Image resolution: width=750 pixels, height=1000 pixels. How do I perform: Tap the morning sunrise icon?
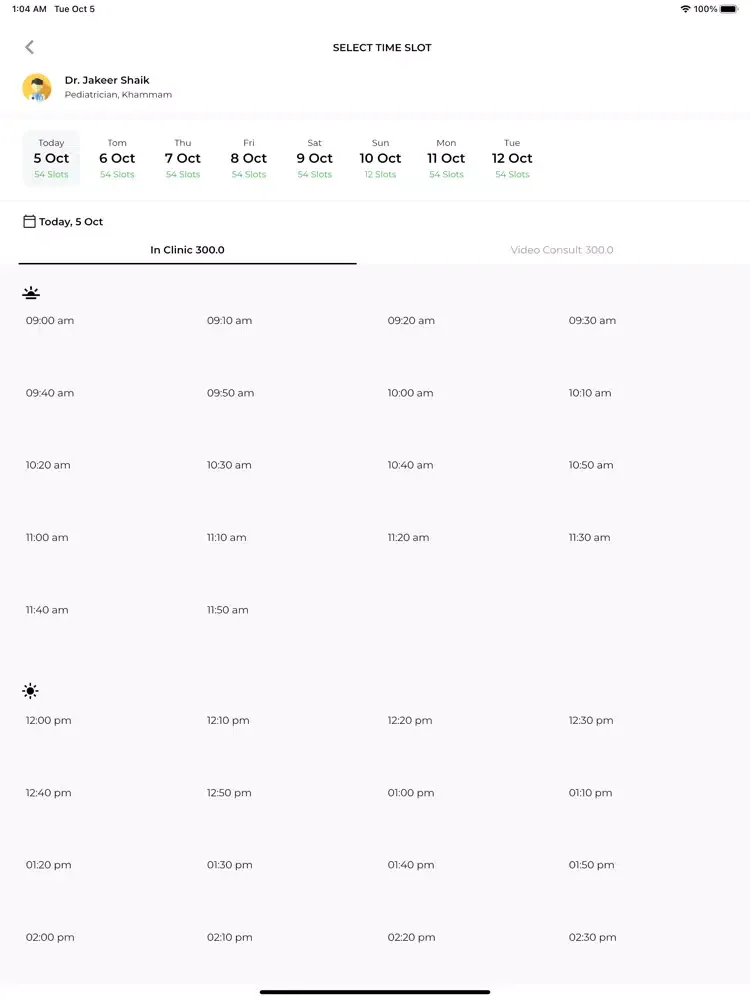tap(31, 293)
